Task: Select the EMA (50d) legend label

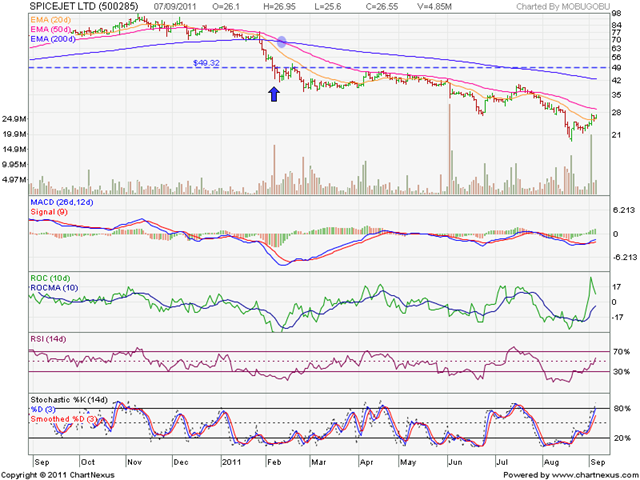Action: click(50, 29)
